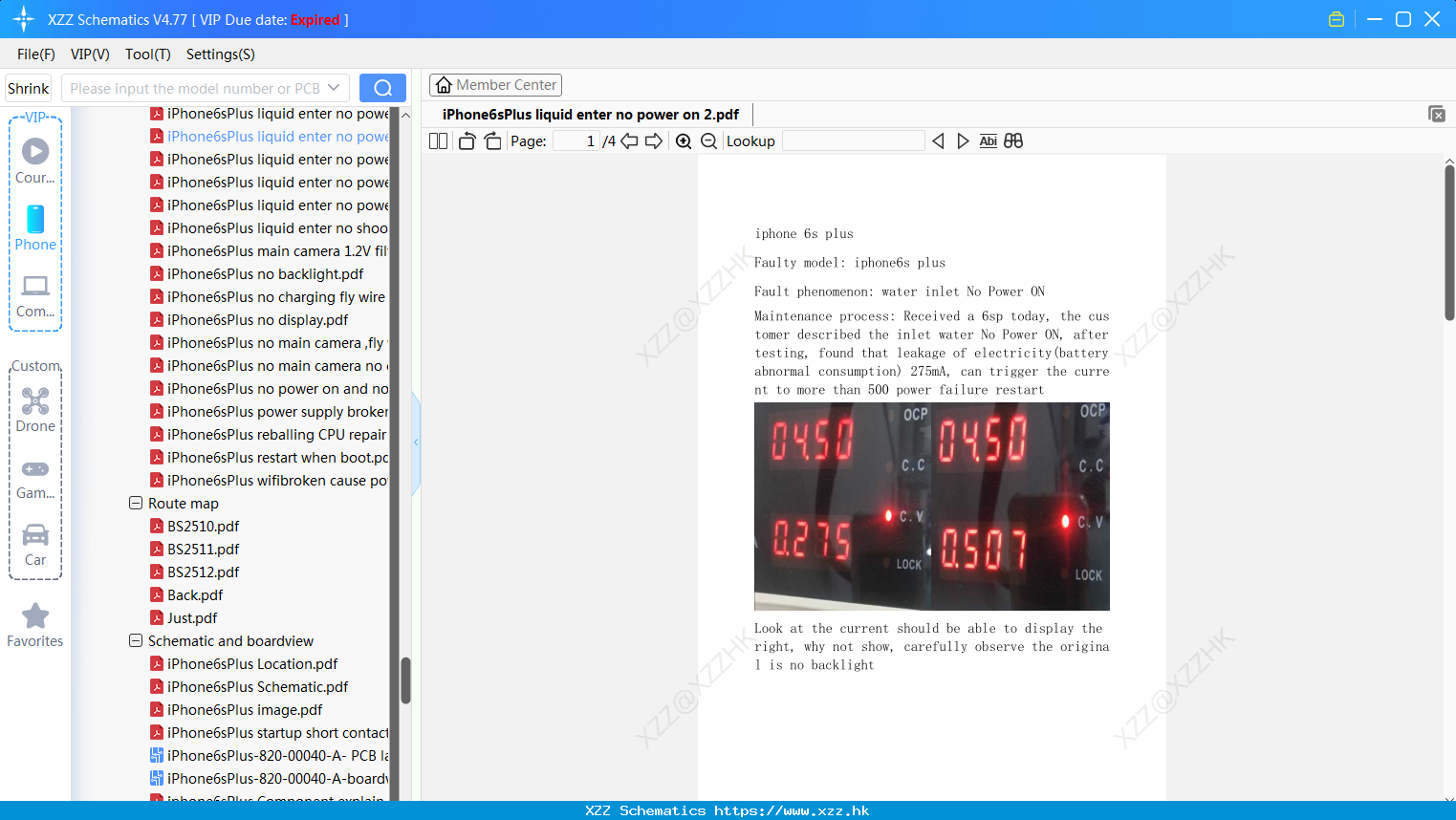The height and width of the screenshot is (820, 1456).
Task: Open iPhone6sPlus-820-00040-A- PCB layout file
Action: click(271, 756)
